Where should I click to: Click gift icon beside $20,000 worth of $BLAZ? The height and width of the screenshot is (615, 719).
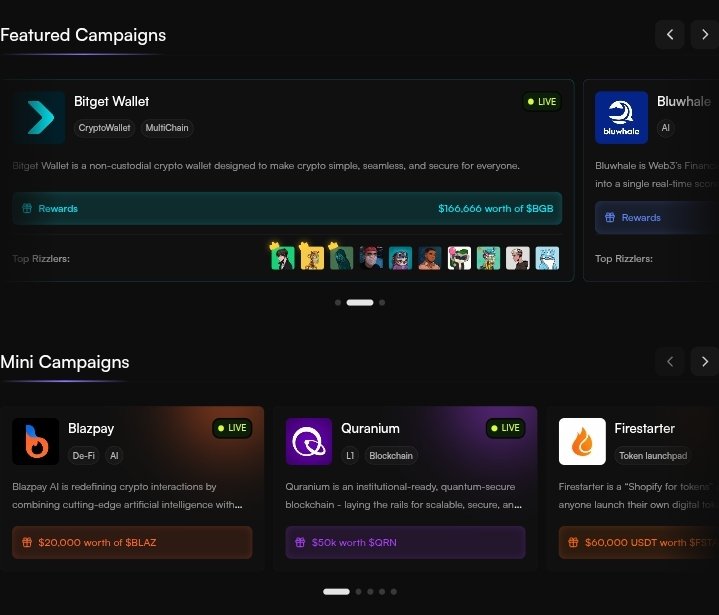tap(27, 542)
